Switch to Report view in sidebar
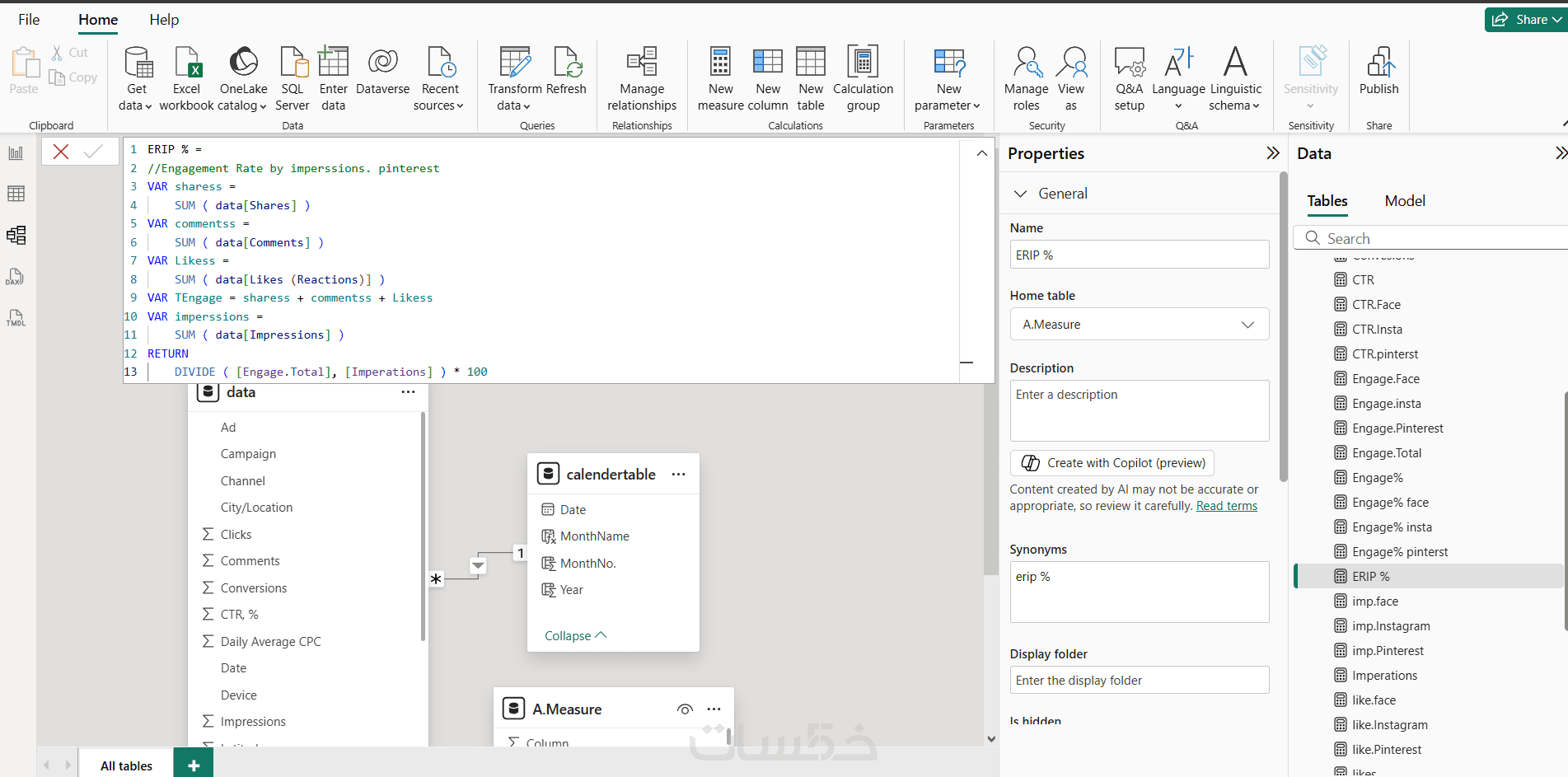 (16, 153)
